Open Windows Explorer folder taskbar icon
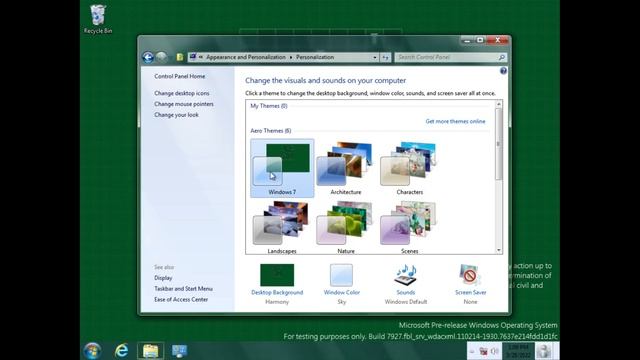The height and width of the screenshot is (360, 640). coord(150,351)
